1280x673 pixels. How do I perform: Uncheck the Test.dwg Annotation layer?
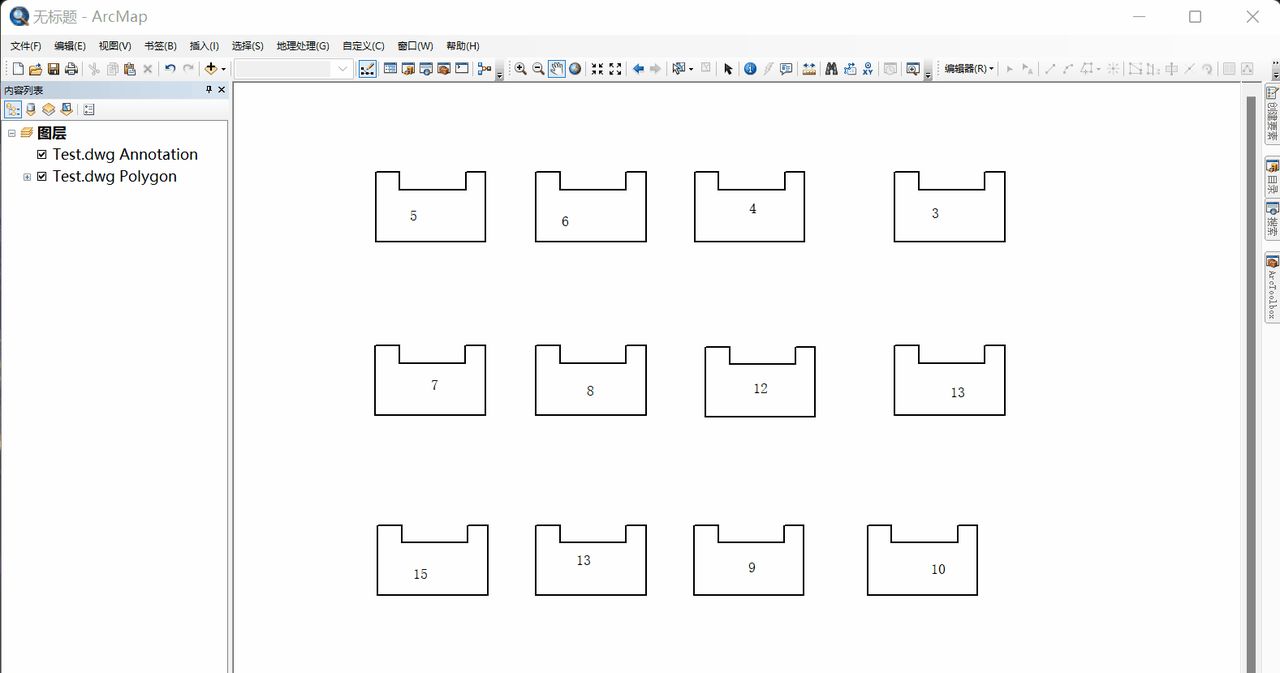coord(42,154)
